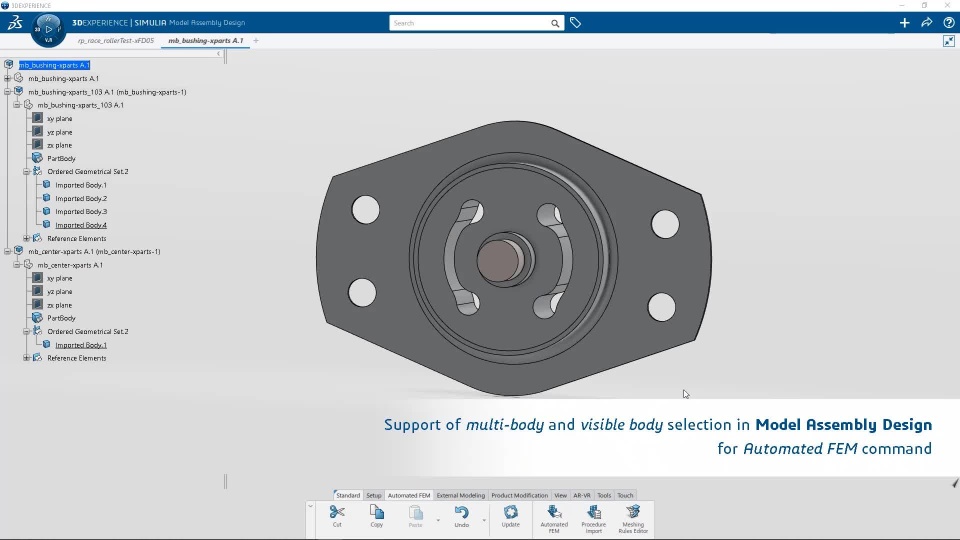Click the xy plane icon under mb_center-xparts

point(37,278)
